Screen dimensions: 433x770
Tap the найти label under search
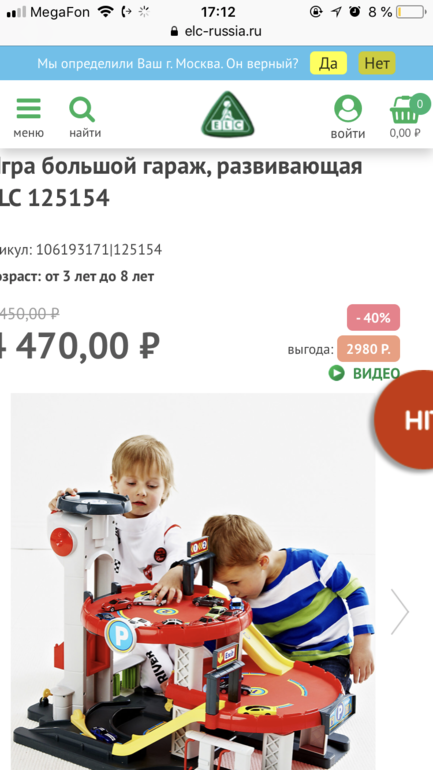[x=85, y=133]
